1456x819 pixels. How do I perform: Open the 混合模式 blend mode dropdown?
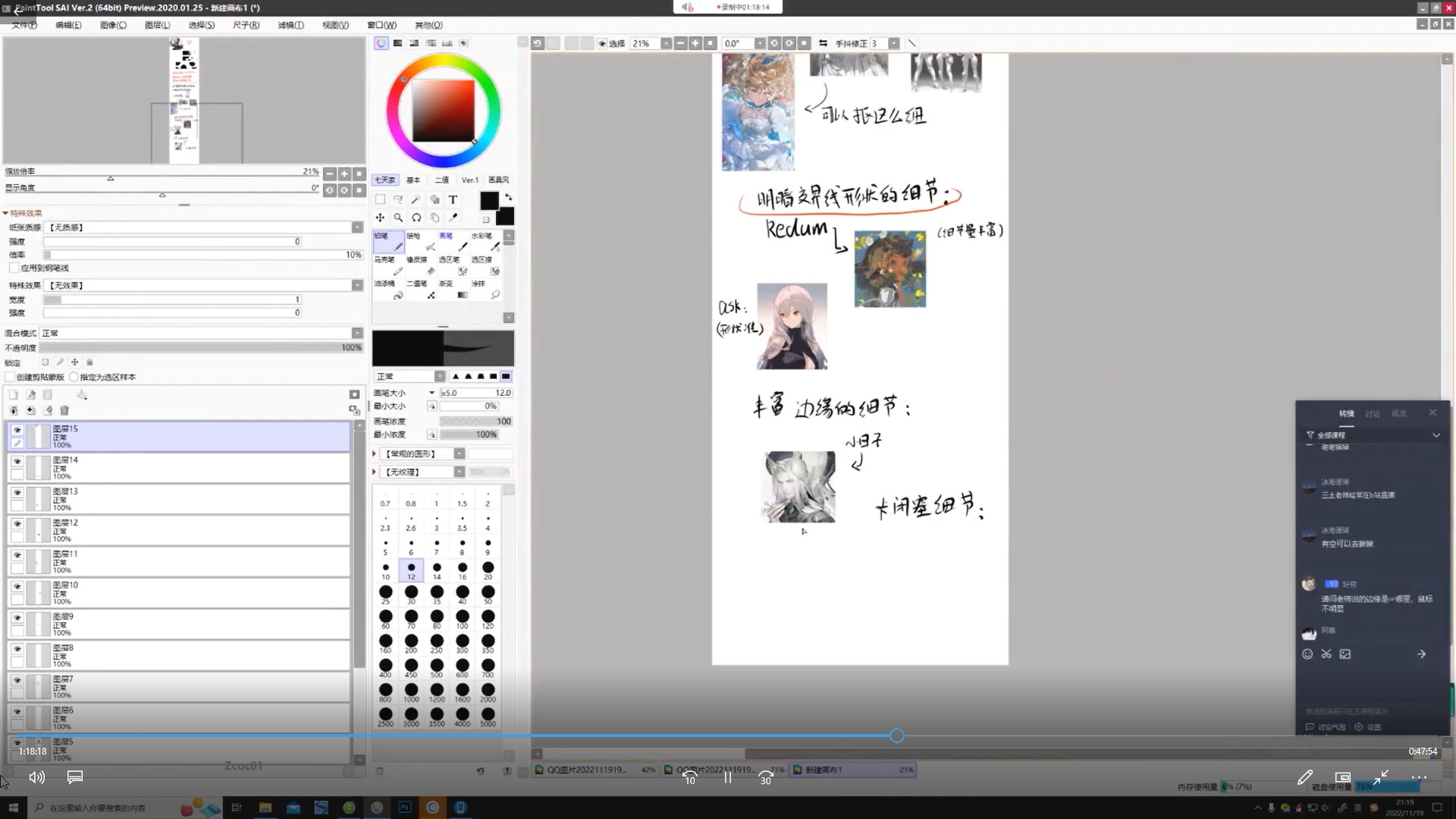[x=357, y=333]
